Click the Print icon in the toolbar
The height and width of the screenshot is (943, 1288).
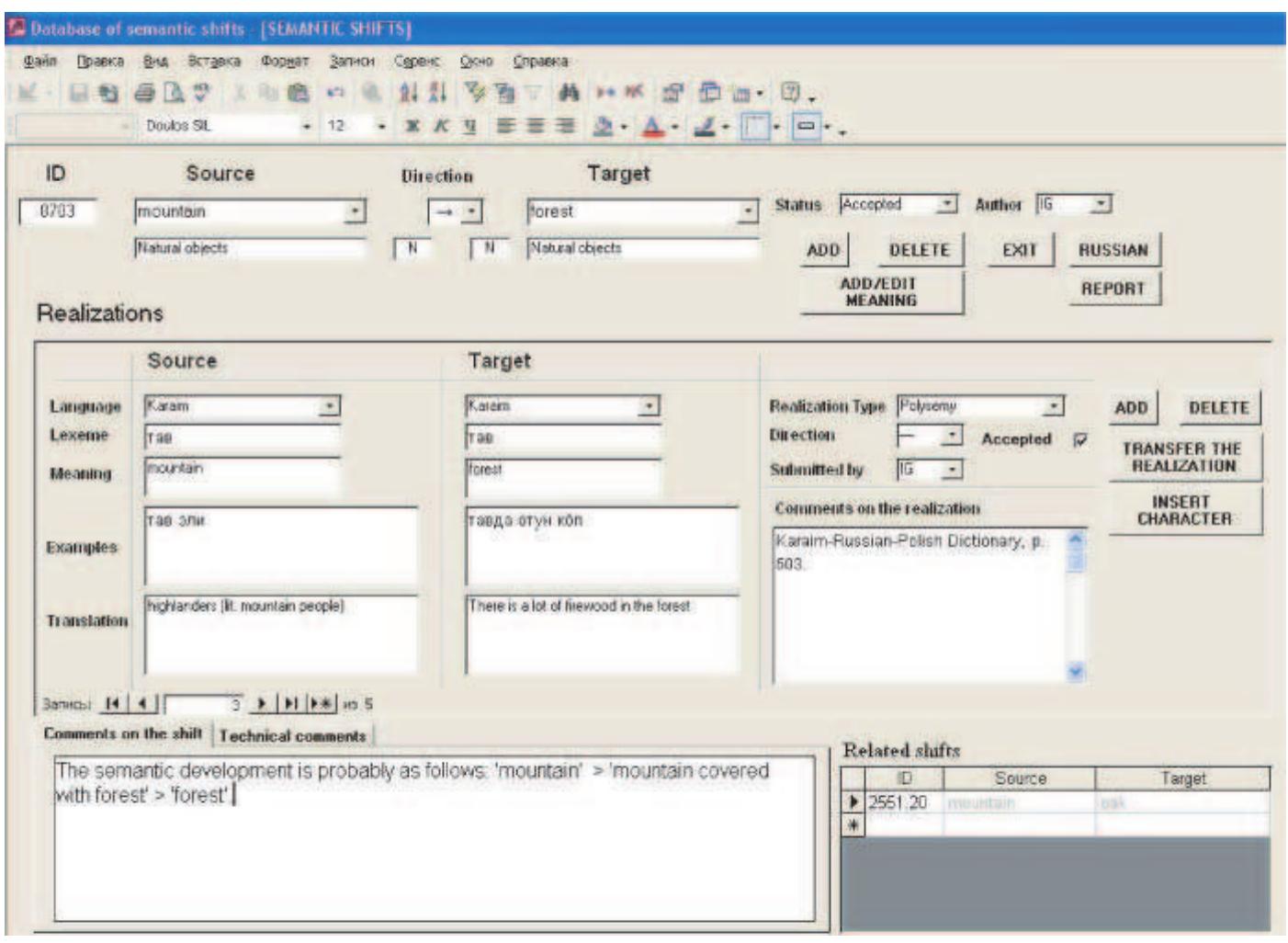(x=144, y=93)
